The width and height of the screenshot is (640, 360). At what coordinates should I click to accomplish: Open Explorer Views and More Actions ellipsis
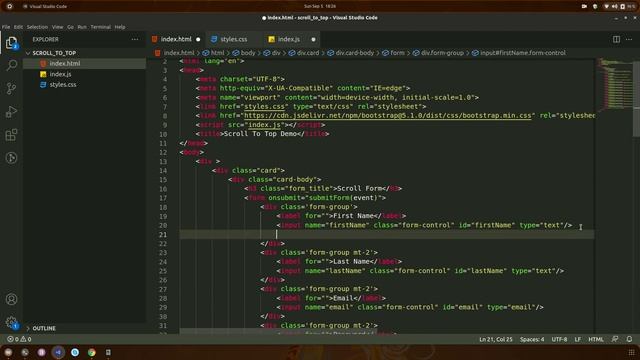tap(135, 40)
